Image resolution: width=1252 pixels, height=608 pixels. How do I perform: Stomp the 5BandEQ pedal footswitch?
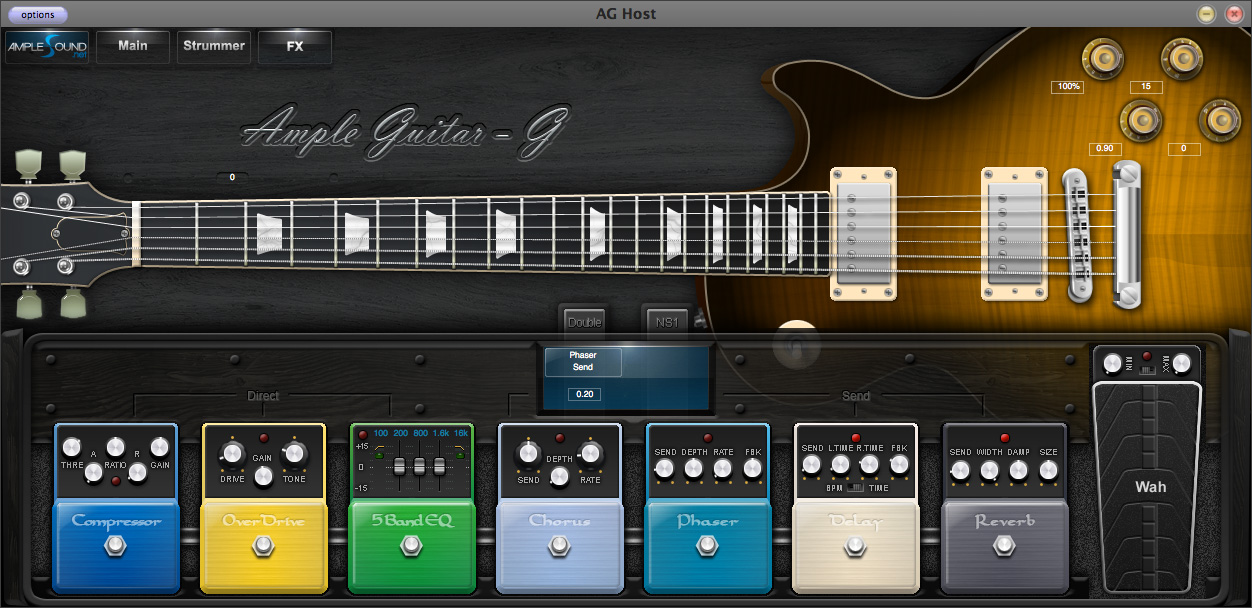pos(412,546)
